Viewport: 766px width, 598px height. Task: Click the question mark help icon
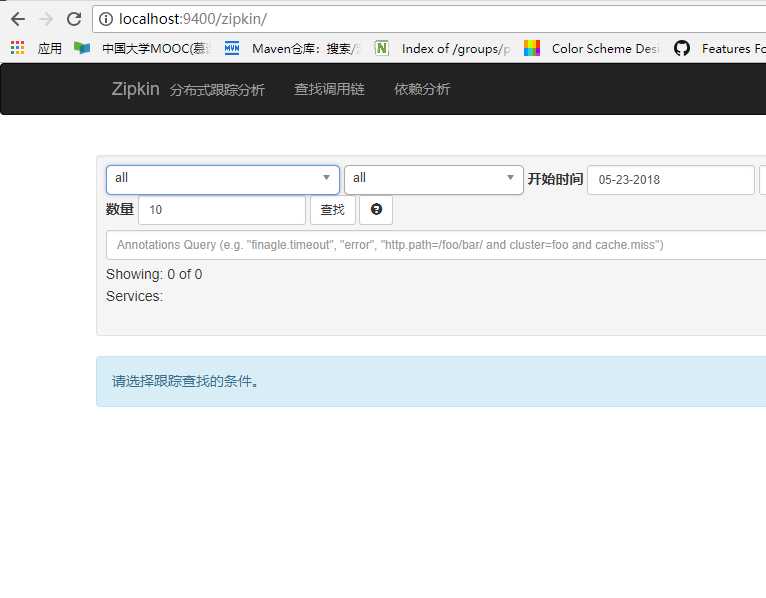coord(376,210)
